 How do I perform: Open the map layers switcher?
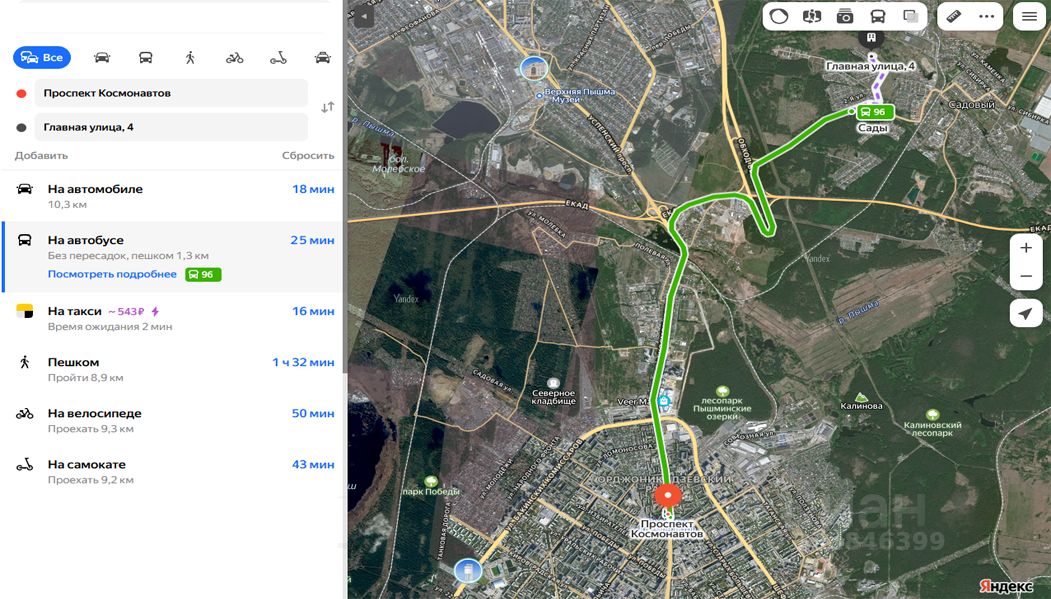(x=910, y=16)
